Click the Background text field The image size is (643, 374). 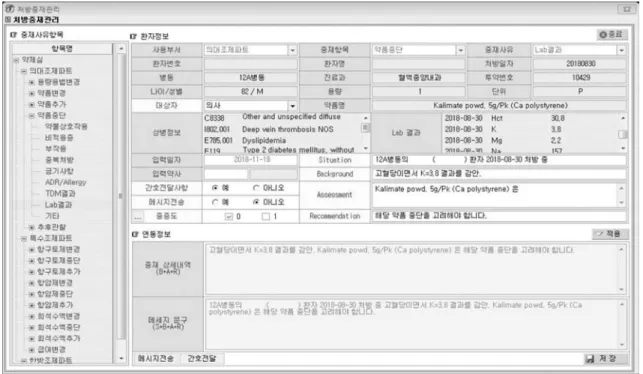pyautogui.click(x=499, y=174)
